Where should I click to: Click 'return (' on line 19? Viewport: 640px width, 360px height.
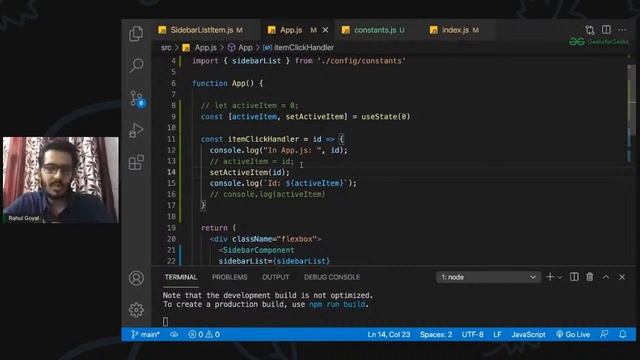point(218,228)
